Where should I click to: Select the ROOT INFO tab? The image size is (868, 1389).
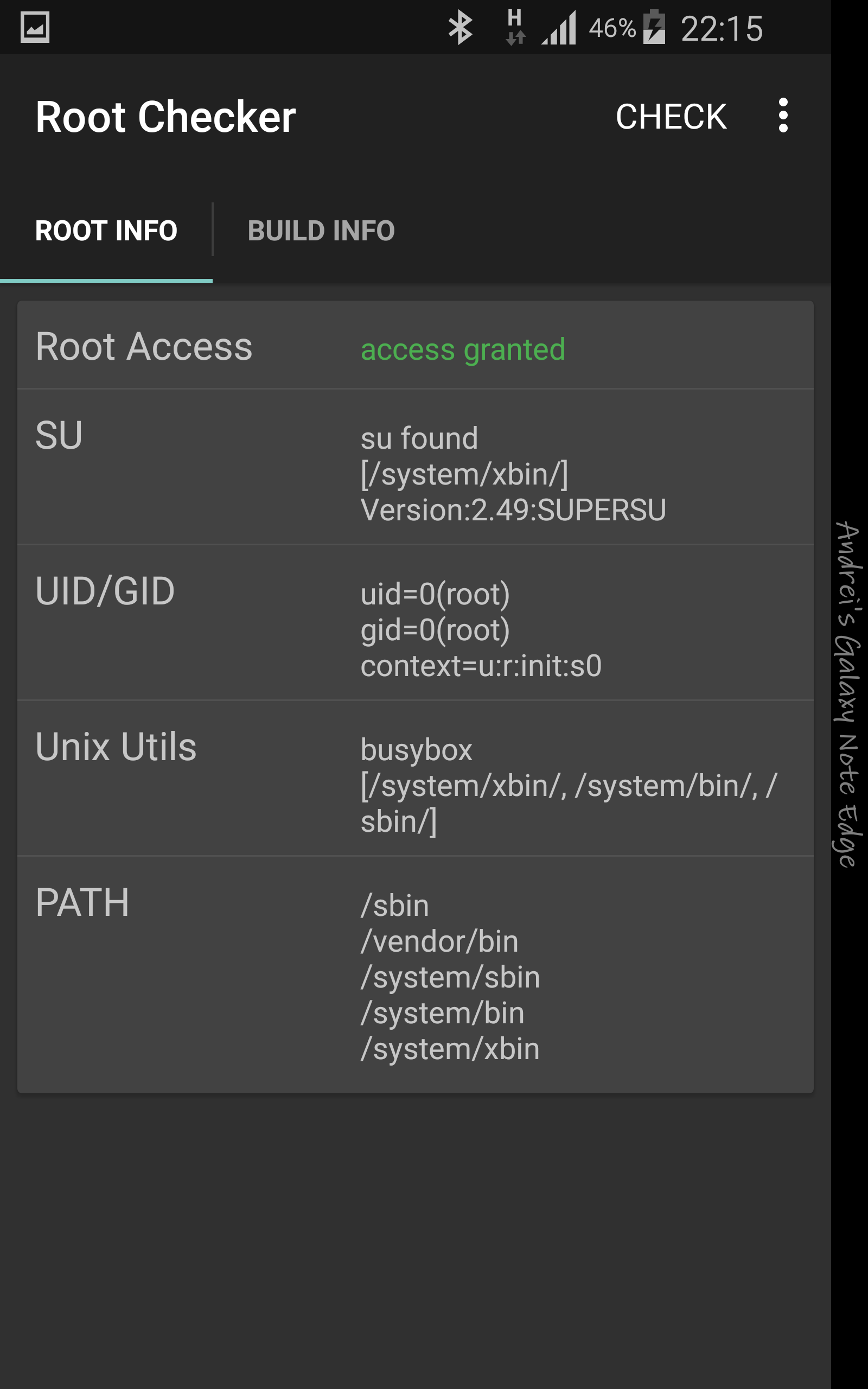(106, 231)
